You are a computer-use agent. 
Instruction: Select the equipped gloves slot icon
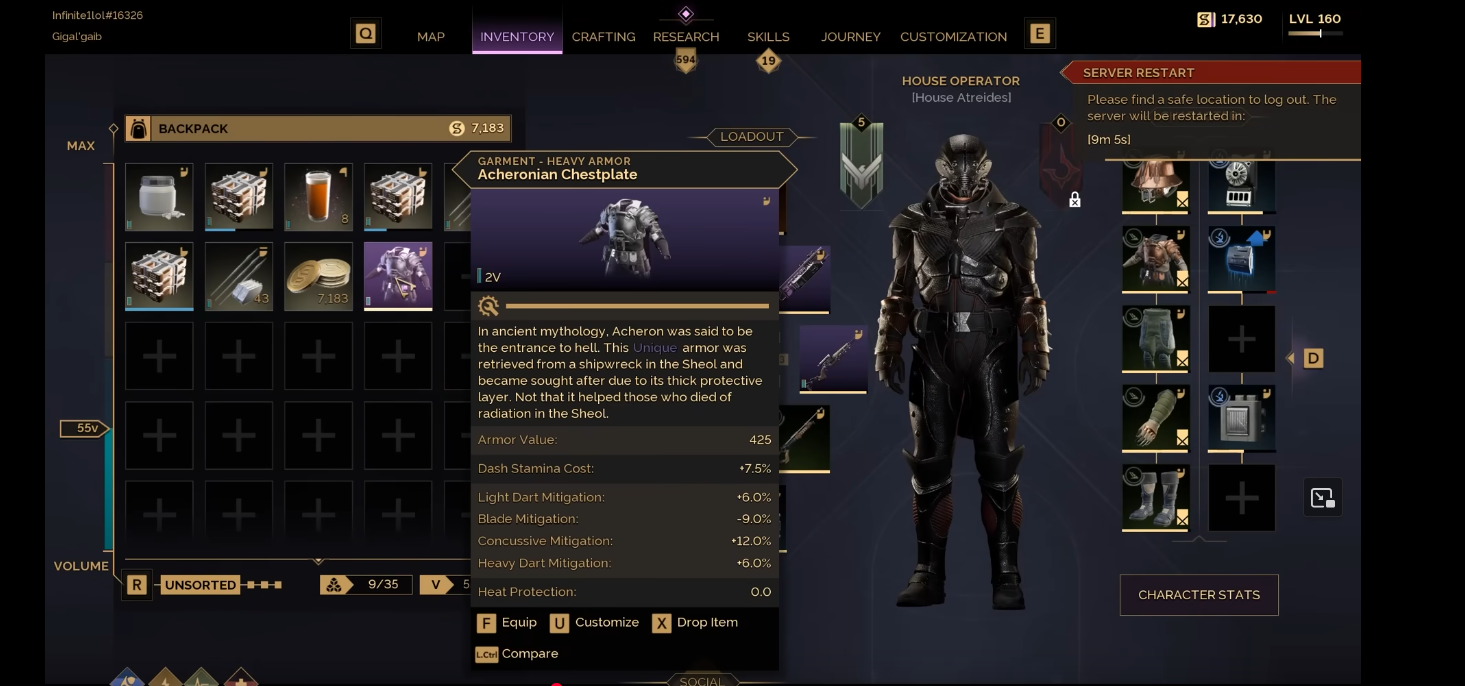coord(1156,418)
